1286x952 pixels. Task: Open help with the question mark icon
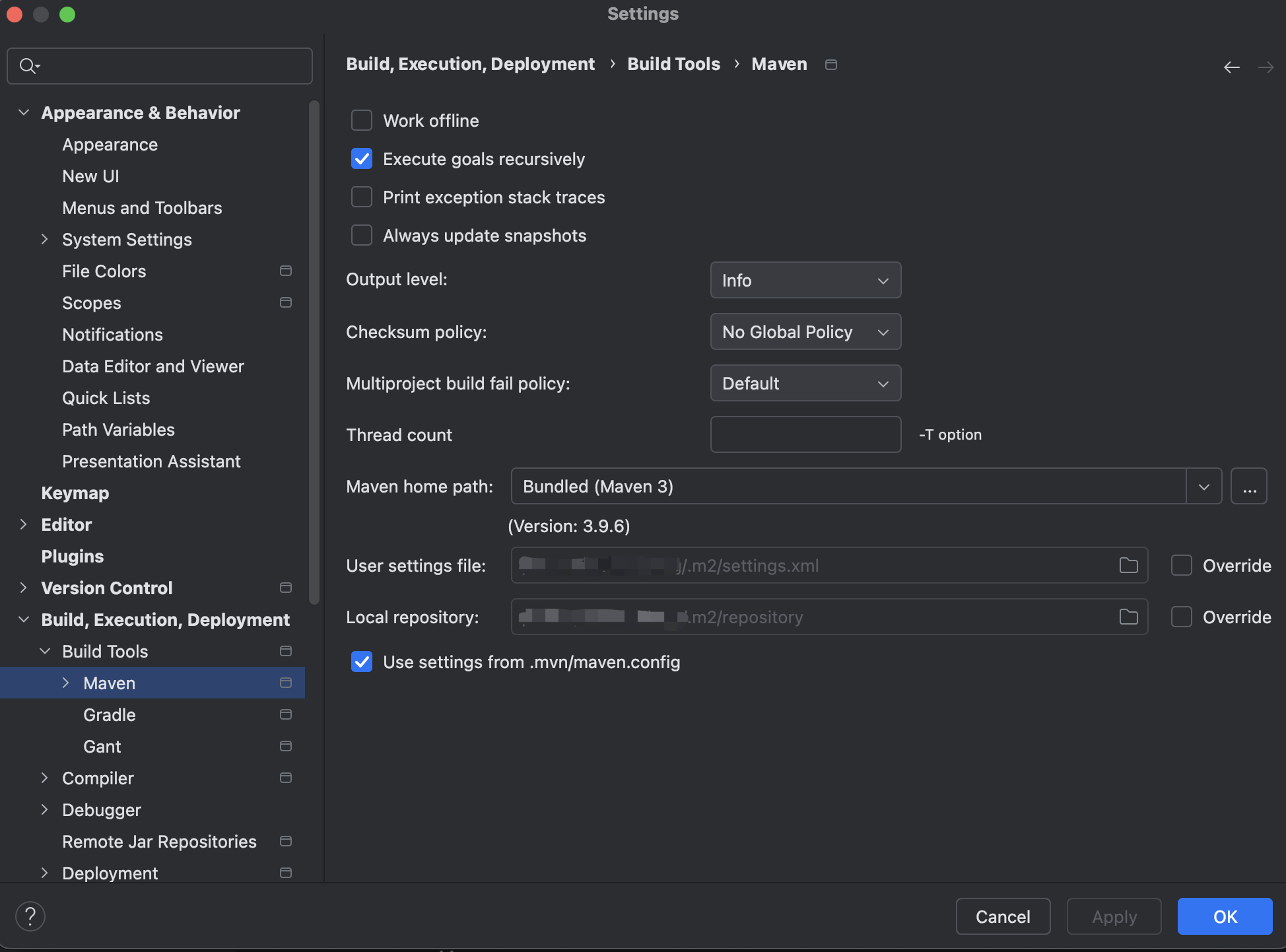pos(30,916)
